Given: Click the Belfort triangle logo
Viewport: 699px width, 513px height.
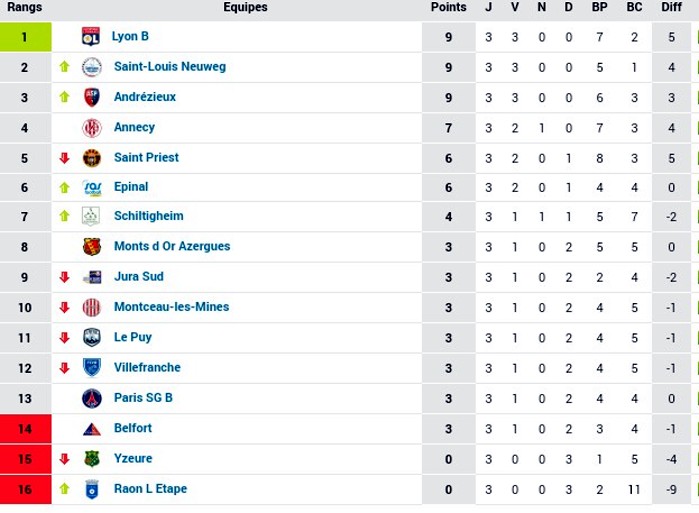Looking at the screenshot, I should click(92, 429).
